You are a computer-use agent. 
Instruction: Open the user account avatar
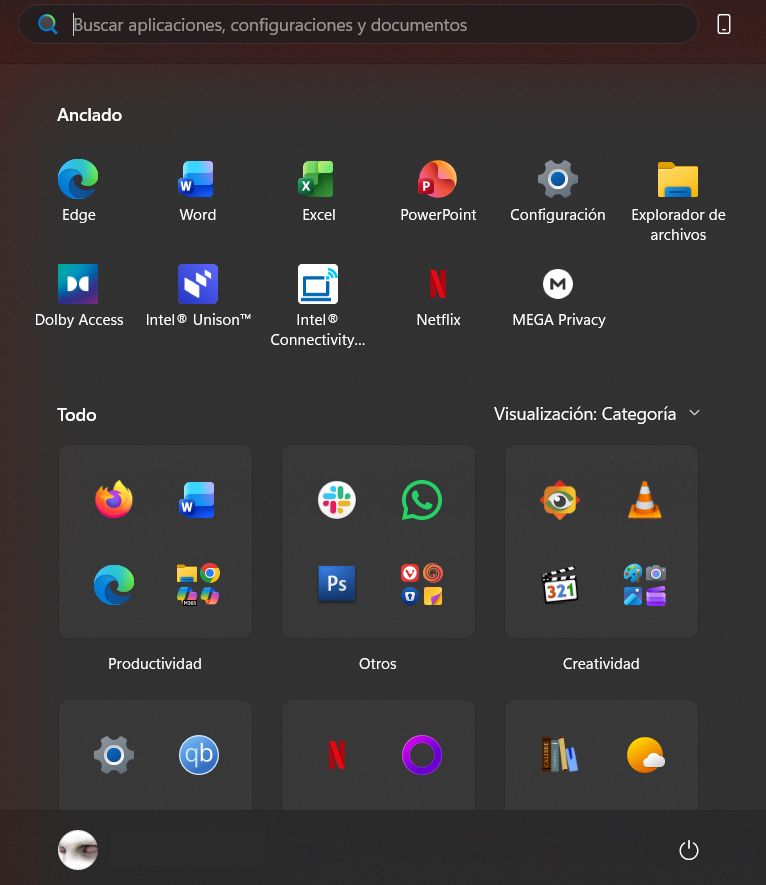[x=78, y=850]
